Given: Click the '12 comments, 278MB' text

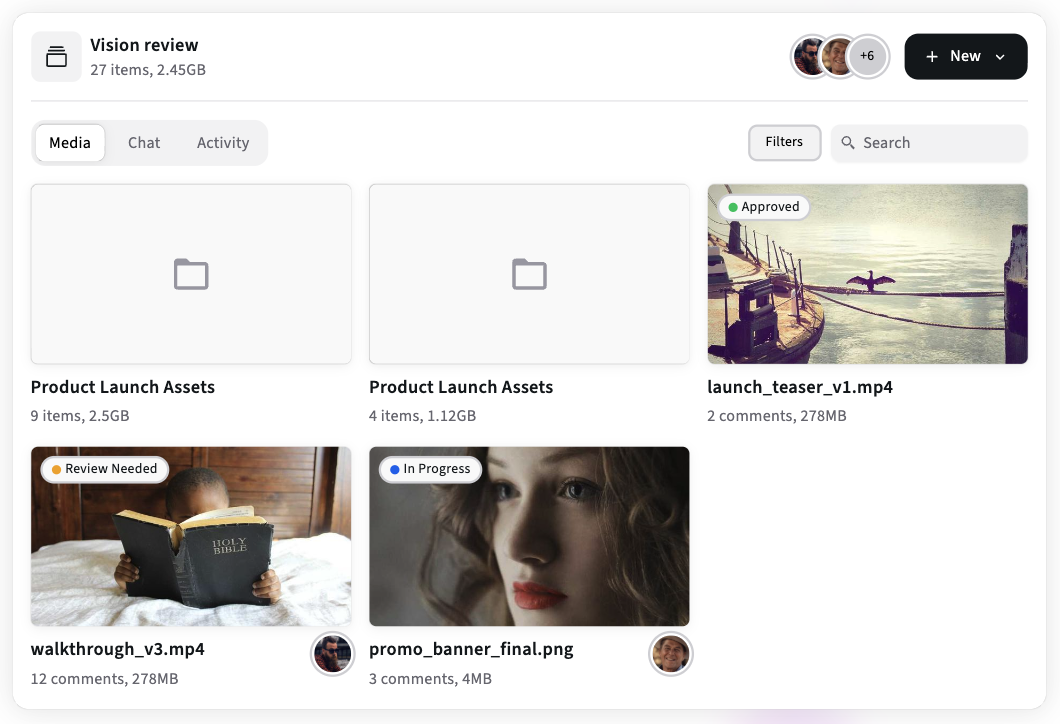Looking at the screenshot, I should pyautogui.click(x=105, y=679).
